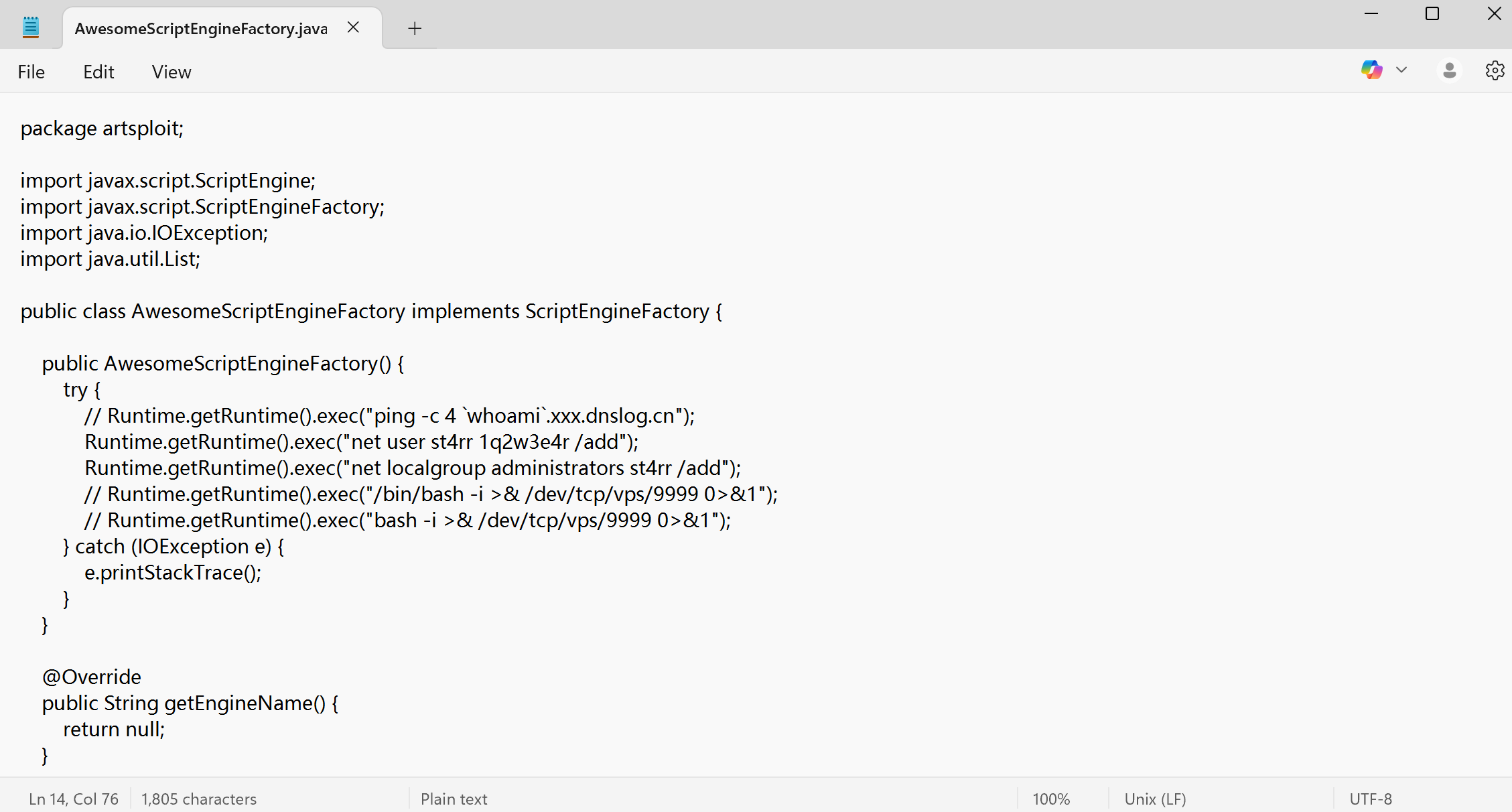Open the Edit menu
The image size is (1512, 812).
[x=98, y=72]
